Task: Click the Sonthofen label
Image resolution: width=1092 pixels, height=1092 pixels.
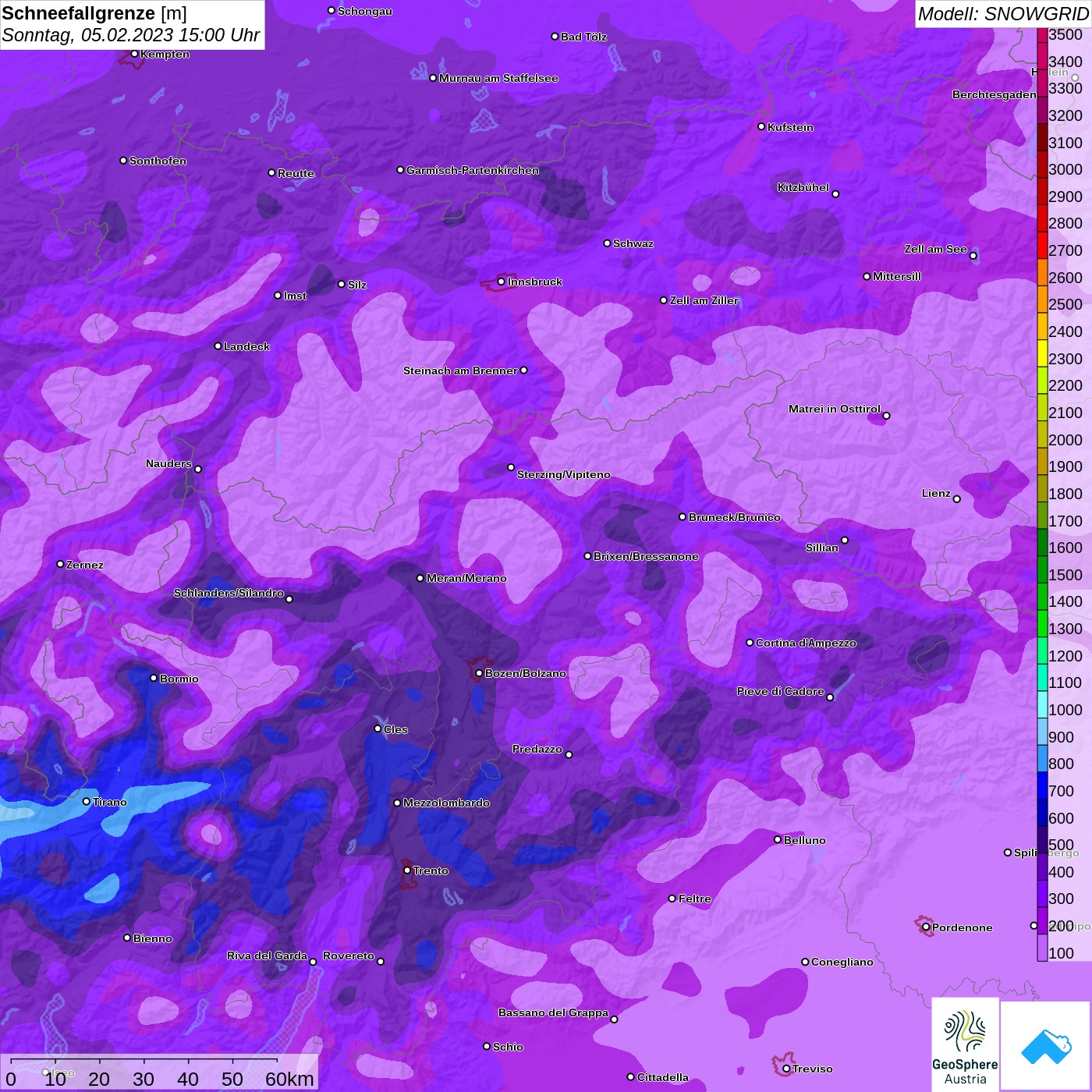Action: click(x=158, y=161)
